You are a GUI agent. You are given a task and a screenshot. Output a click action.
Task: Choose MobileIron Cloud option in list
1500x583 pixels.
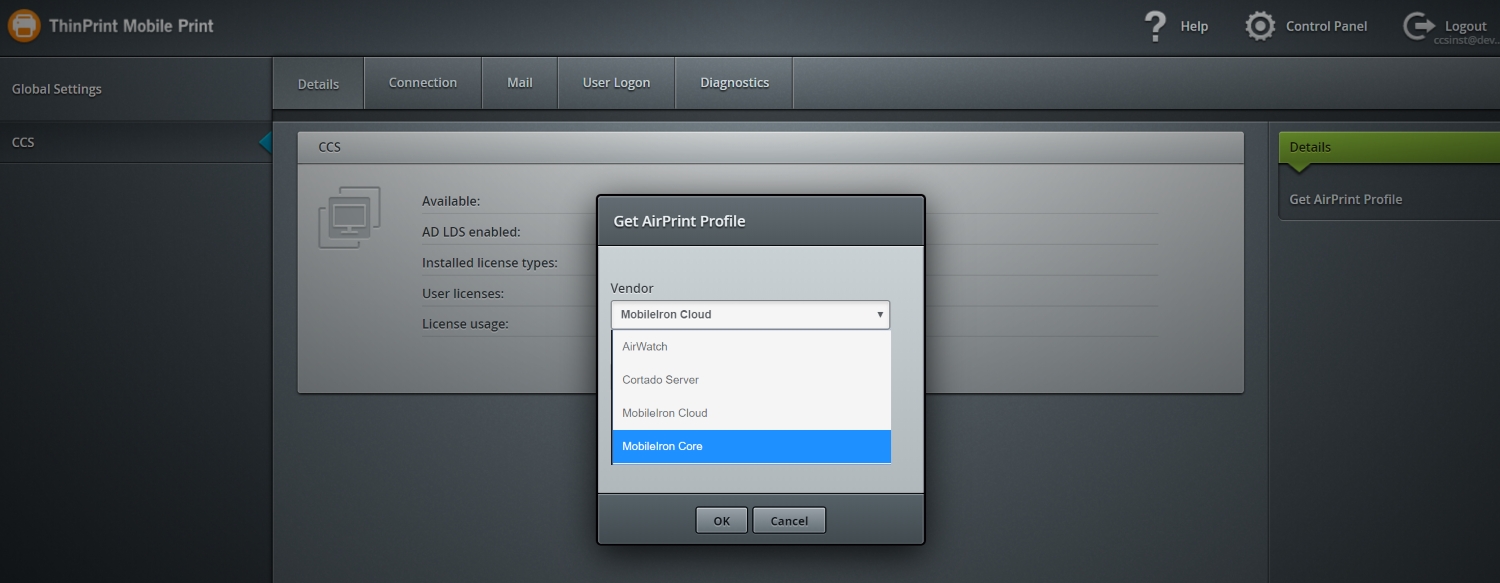tap(751, 413)
